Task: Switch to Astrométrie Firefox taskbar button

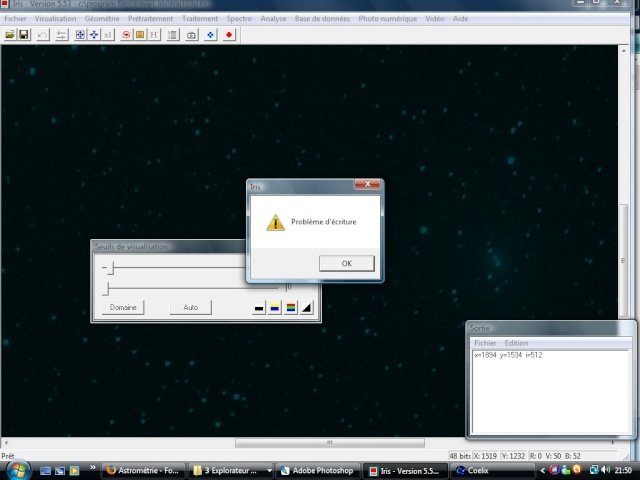Action: [x=143, y=471]
